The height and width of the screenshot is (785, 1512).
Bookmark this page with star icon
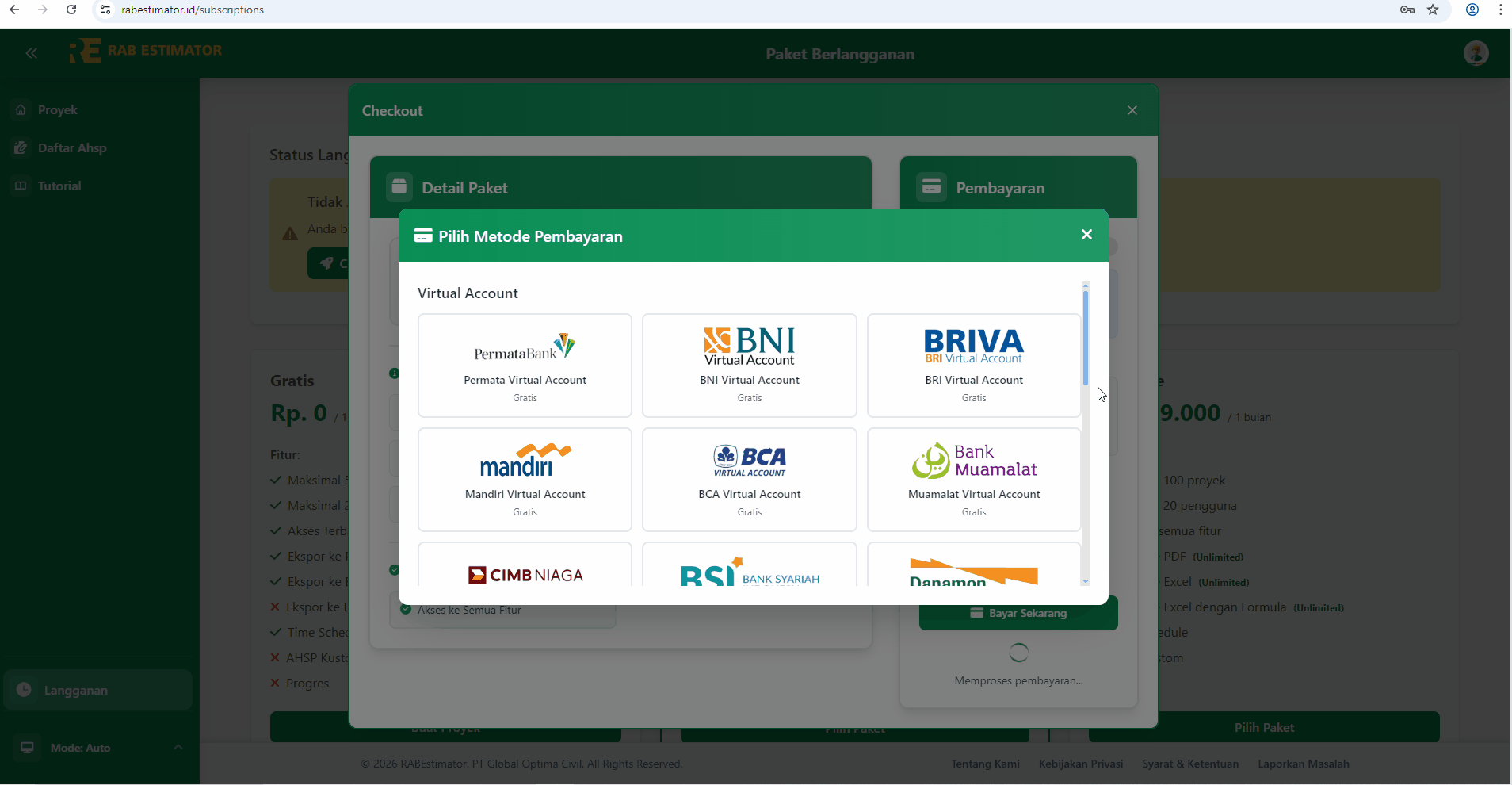[1433, 10]
